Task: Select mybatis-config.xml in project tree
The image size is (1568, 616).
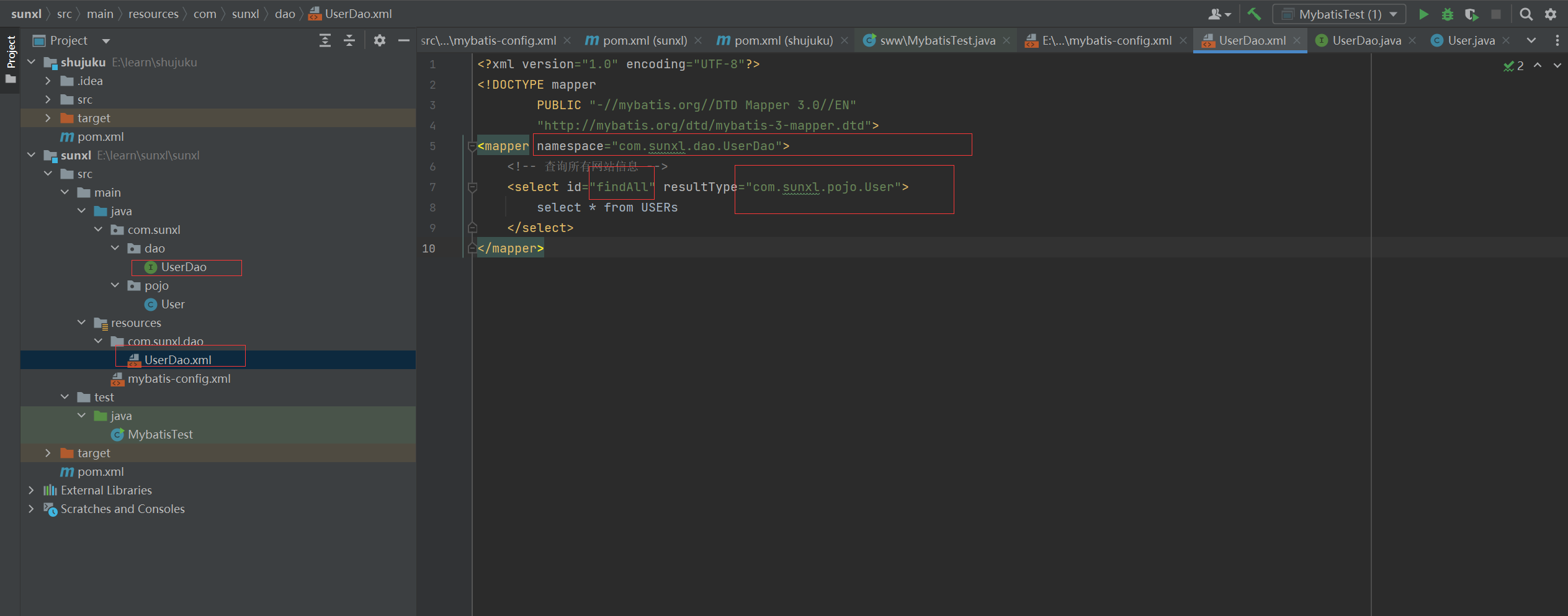Action: point(179,379)
